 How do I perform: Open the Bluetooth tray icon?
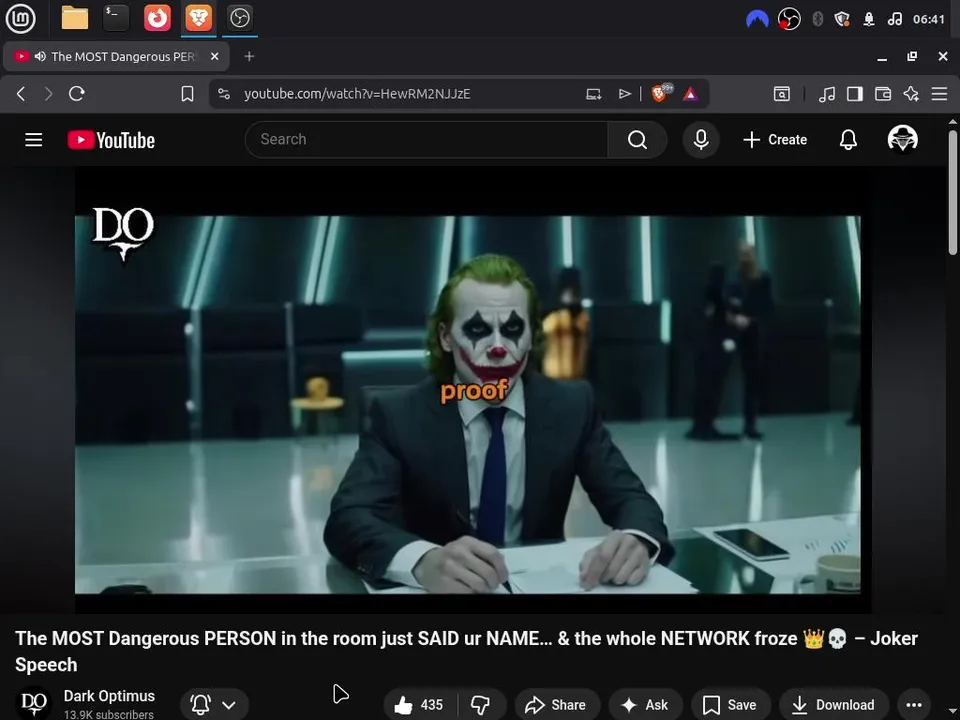pos(817,19)
